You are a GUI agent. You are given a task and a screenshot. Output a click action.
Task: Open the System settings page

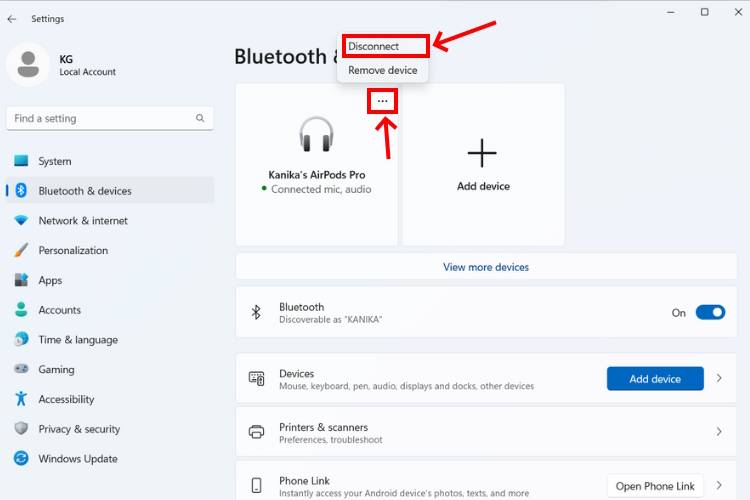(x=110, y=161)
